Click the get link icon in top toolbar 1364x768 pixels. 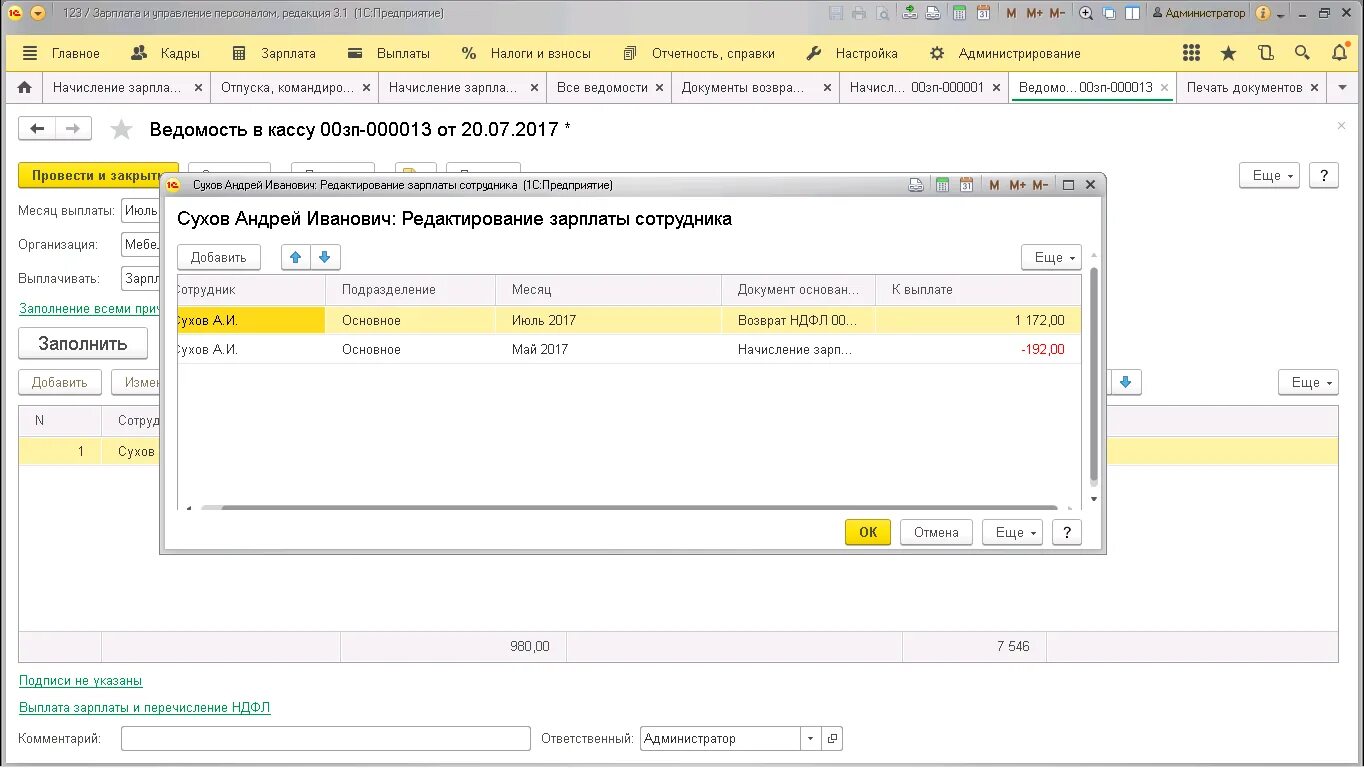click(909, 13)
